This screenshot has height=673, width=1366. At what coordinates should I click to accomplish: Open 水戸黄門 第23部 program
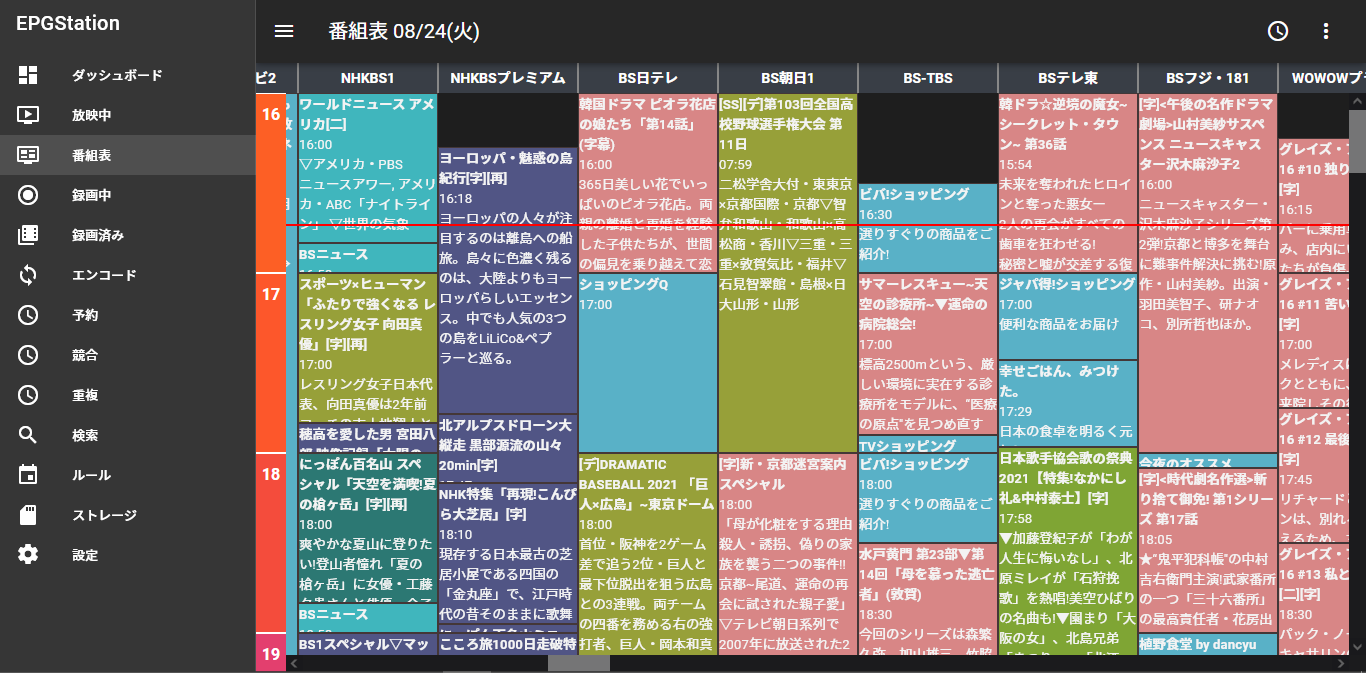928,599
